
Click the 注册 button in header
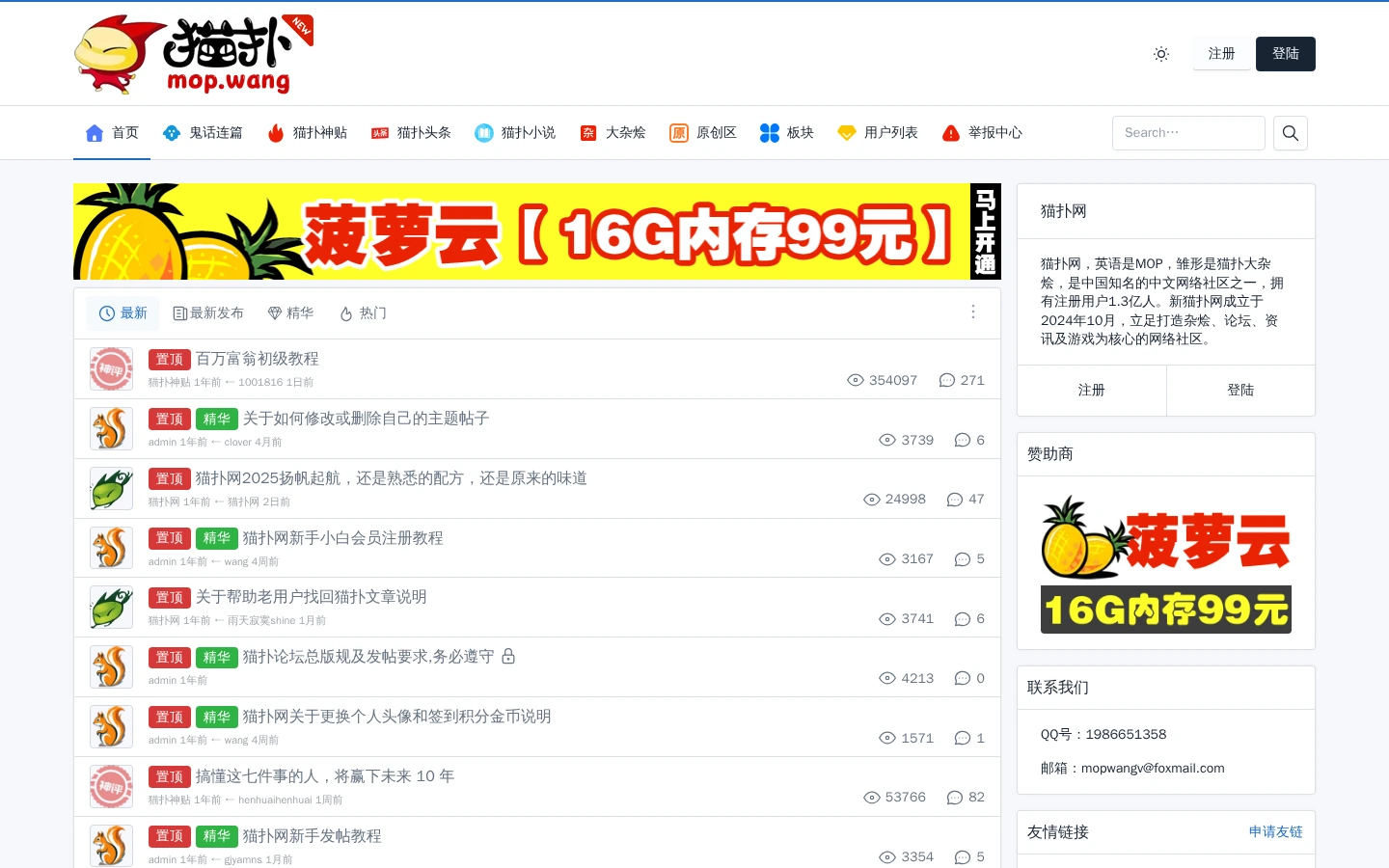(1221, 54)
